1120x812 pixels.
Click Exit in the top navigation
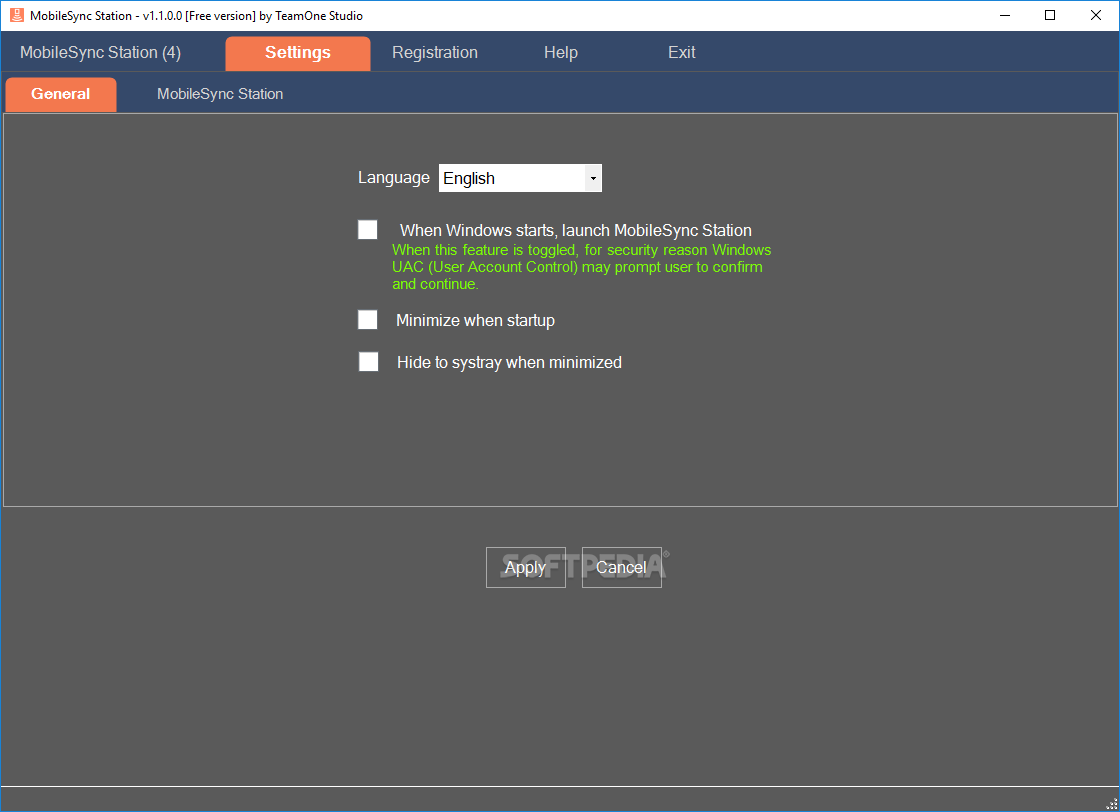click(x=681, y=53)
